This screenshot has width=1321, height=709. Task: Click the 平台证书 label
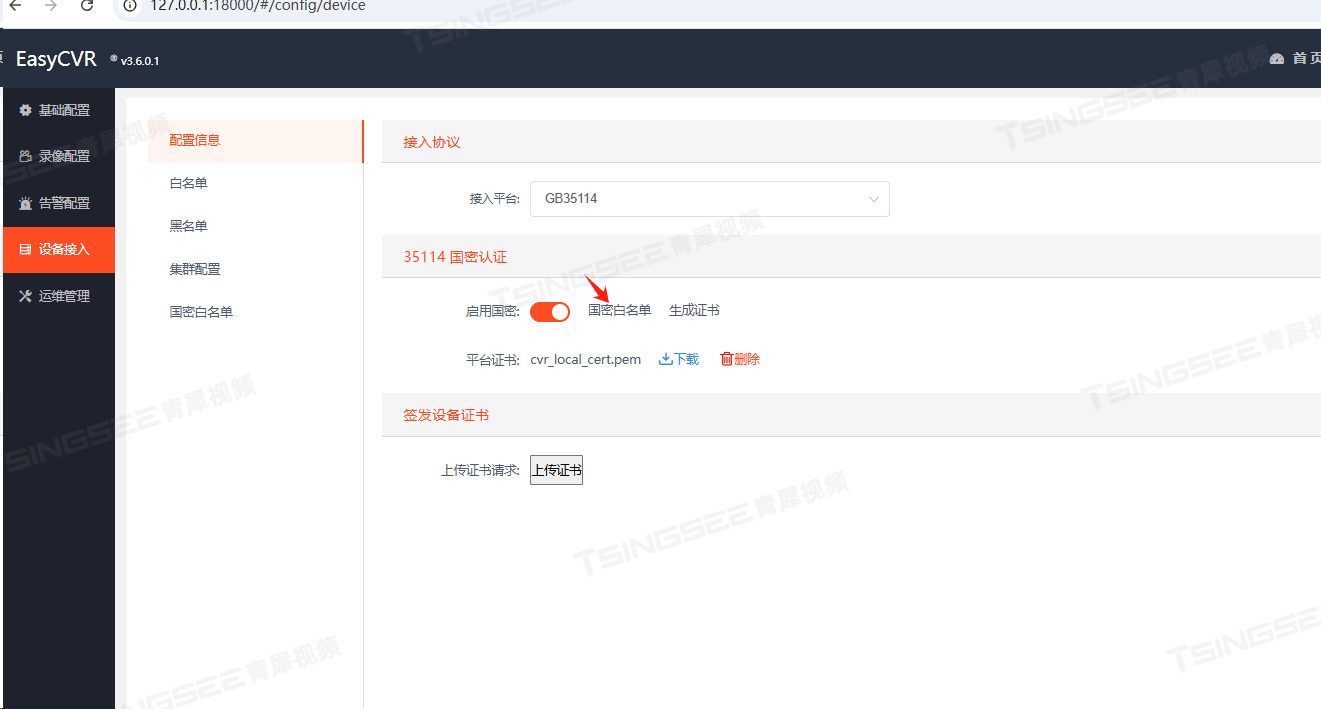(x=493, y=360)
